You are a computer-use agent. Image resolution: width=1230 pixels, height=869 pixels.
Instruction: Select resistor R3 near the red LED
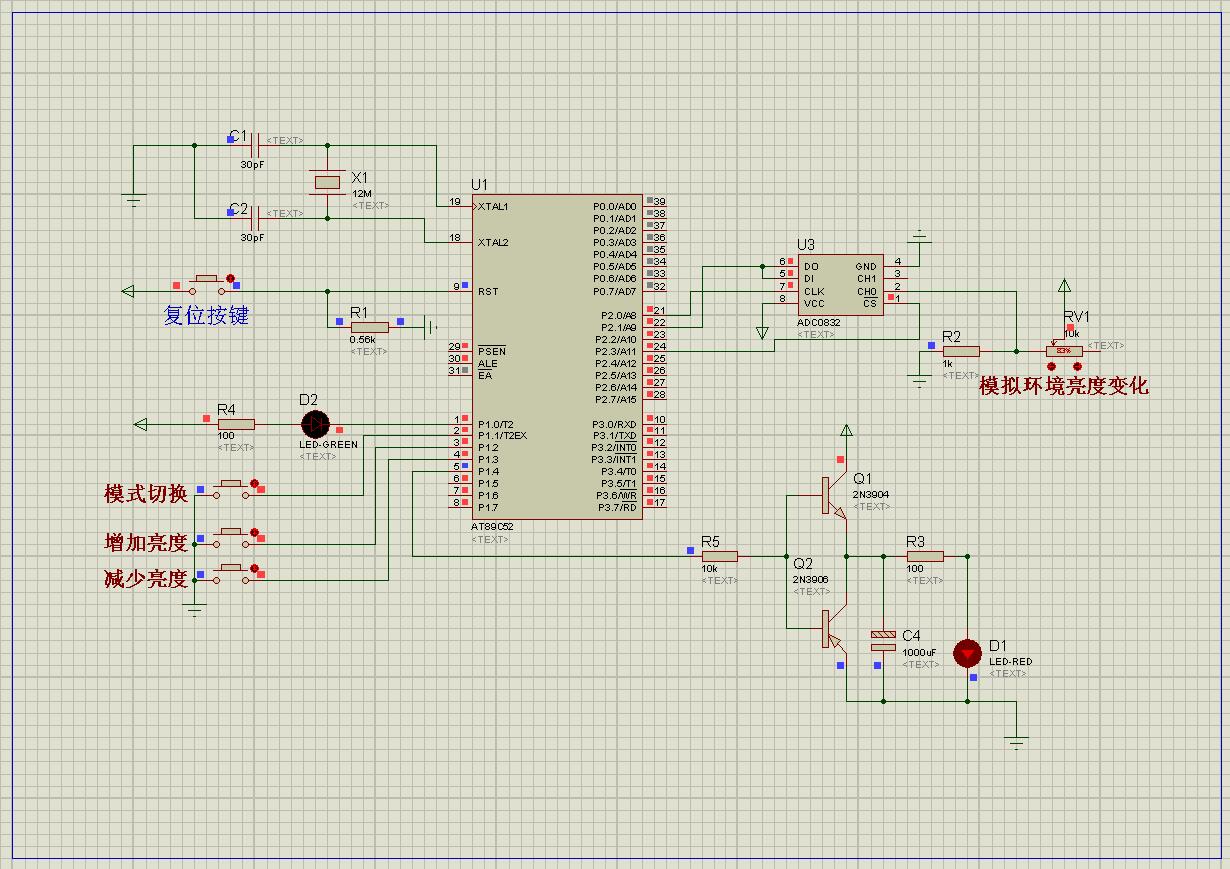click(925, 556)
